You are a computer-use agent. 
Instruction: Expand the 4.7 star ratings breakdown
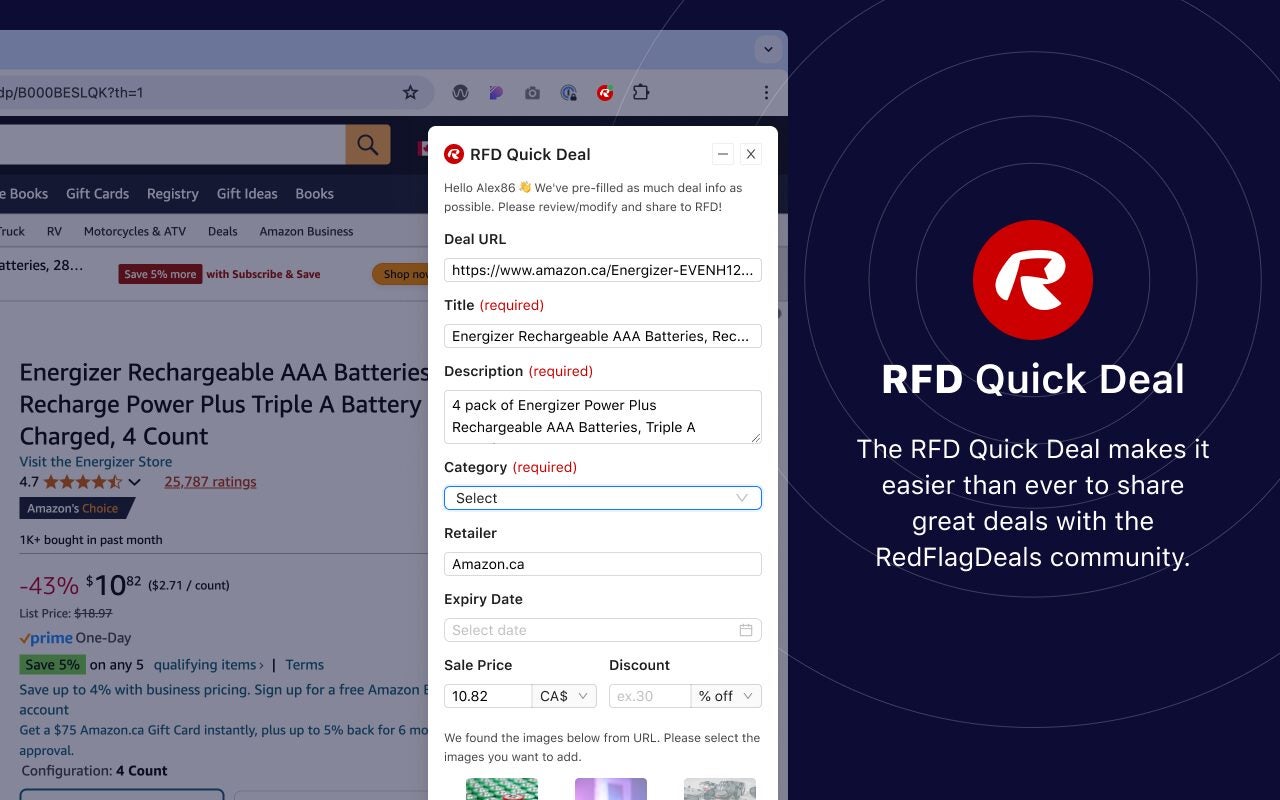pyautogui.click(x=135, y=481)
